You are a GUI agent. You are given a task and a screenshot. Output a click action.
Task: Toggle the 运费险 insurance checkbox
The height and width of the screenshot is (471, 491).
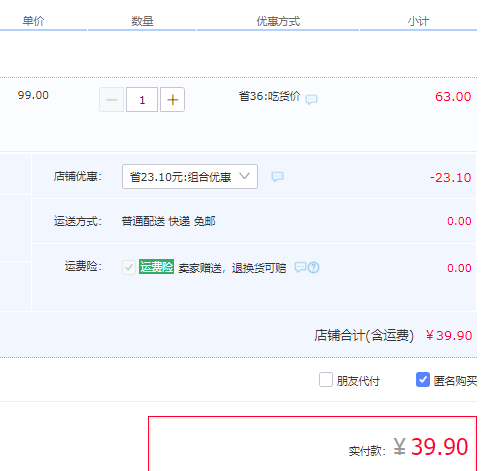coord(129,267)
